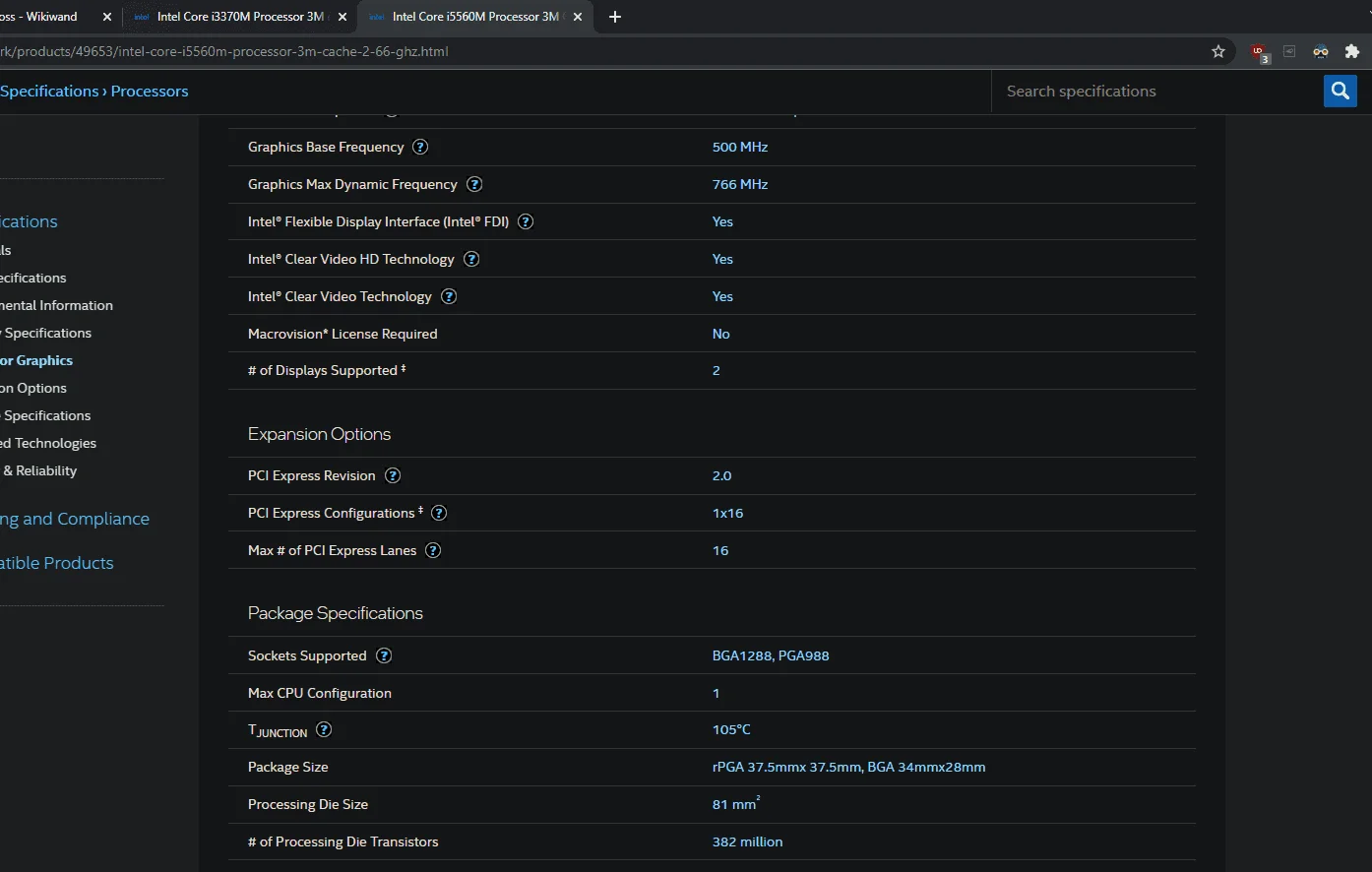Click the PCI Express Revision value 2.0
The image size is (1372, 872).
point(722,475)
